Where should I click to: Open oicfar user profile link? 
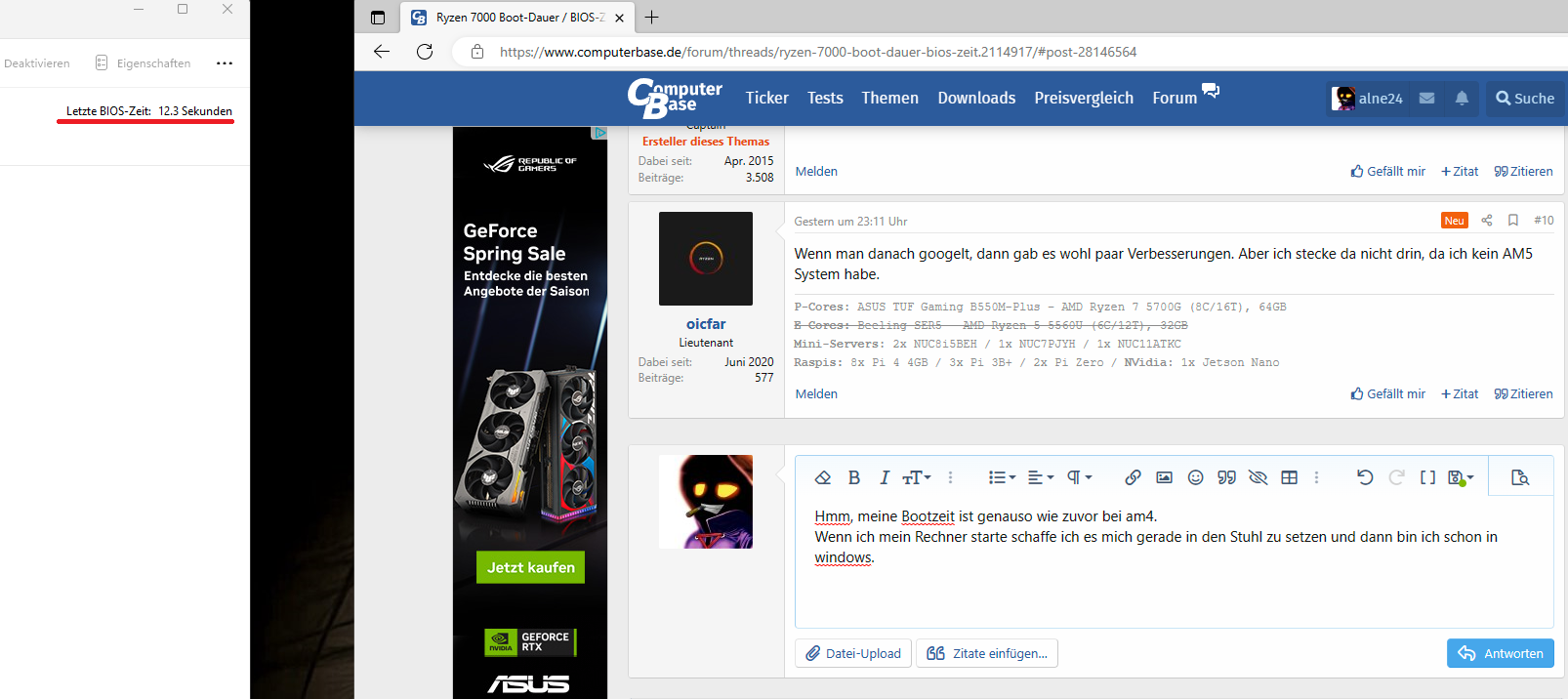click(x=706, y=324)
